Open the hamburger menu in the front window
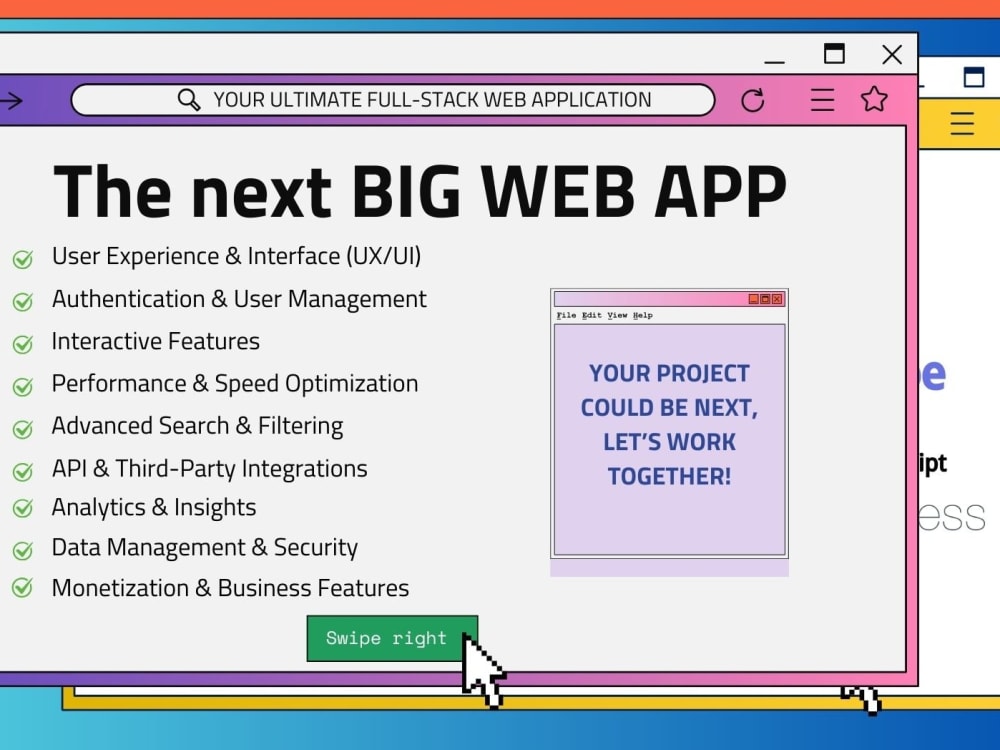Screen dimensions: 1000x750 point(822,99)
